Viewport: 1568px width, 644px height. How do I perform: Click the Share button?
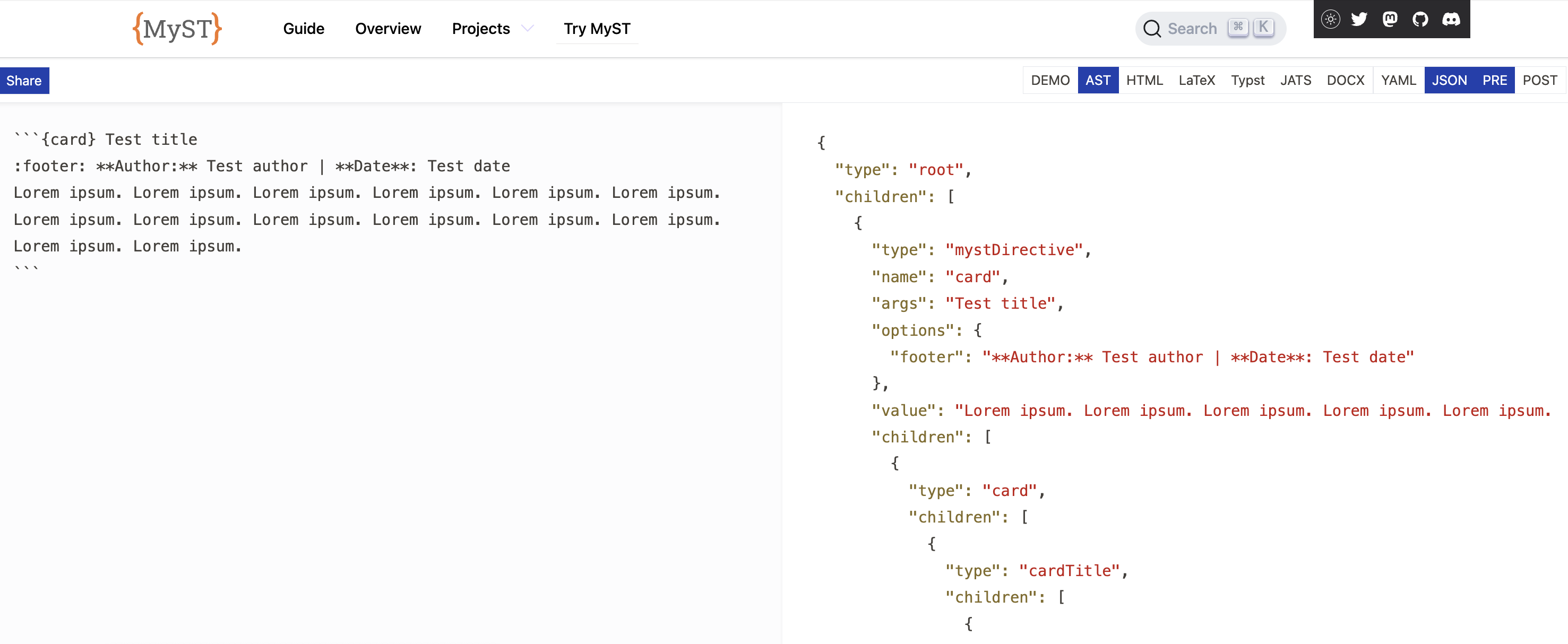tap(25, 80)
